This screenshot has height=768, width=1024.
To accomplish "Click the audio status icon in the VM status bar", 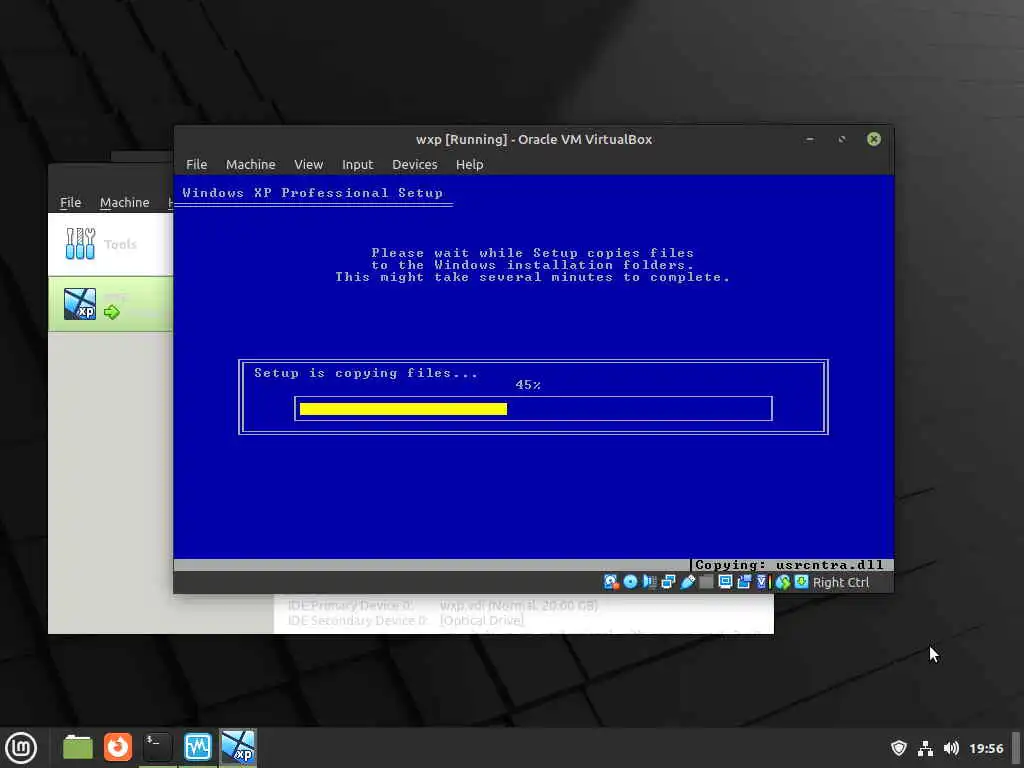I will coord(649,582).
